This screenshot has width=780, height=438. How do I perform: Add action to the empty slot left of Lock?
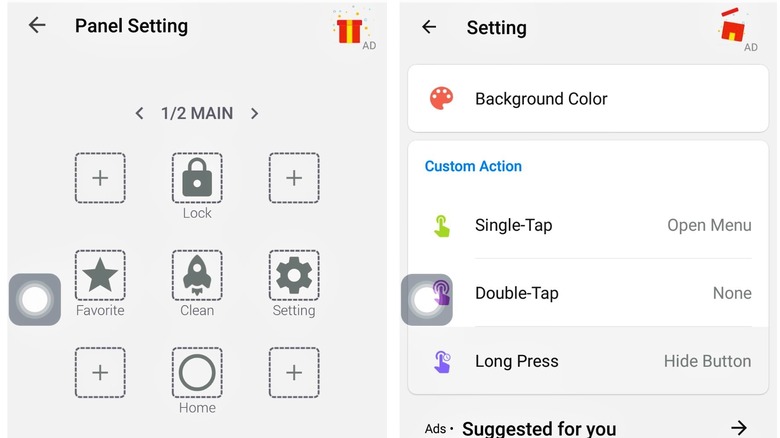100,178
